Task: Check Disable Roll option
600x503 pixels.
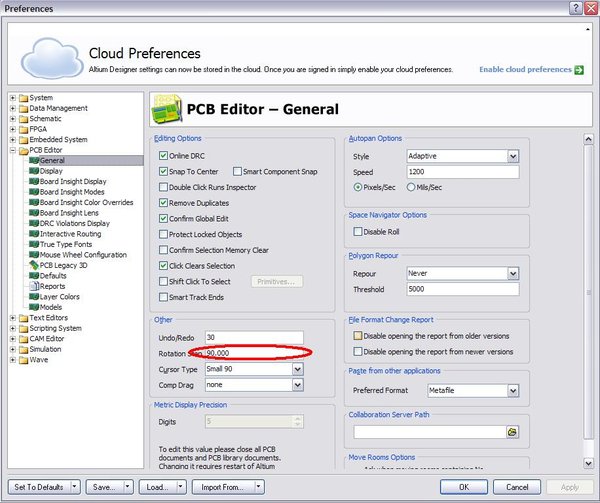Action: point(358,231)
